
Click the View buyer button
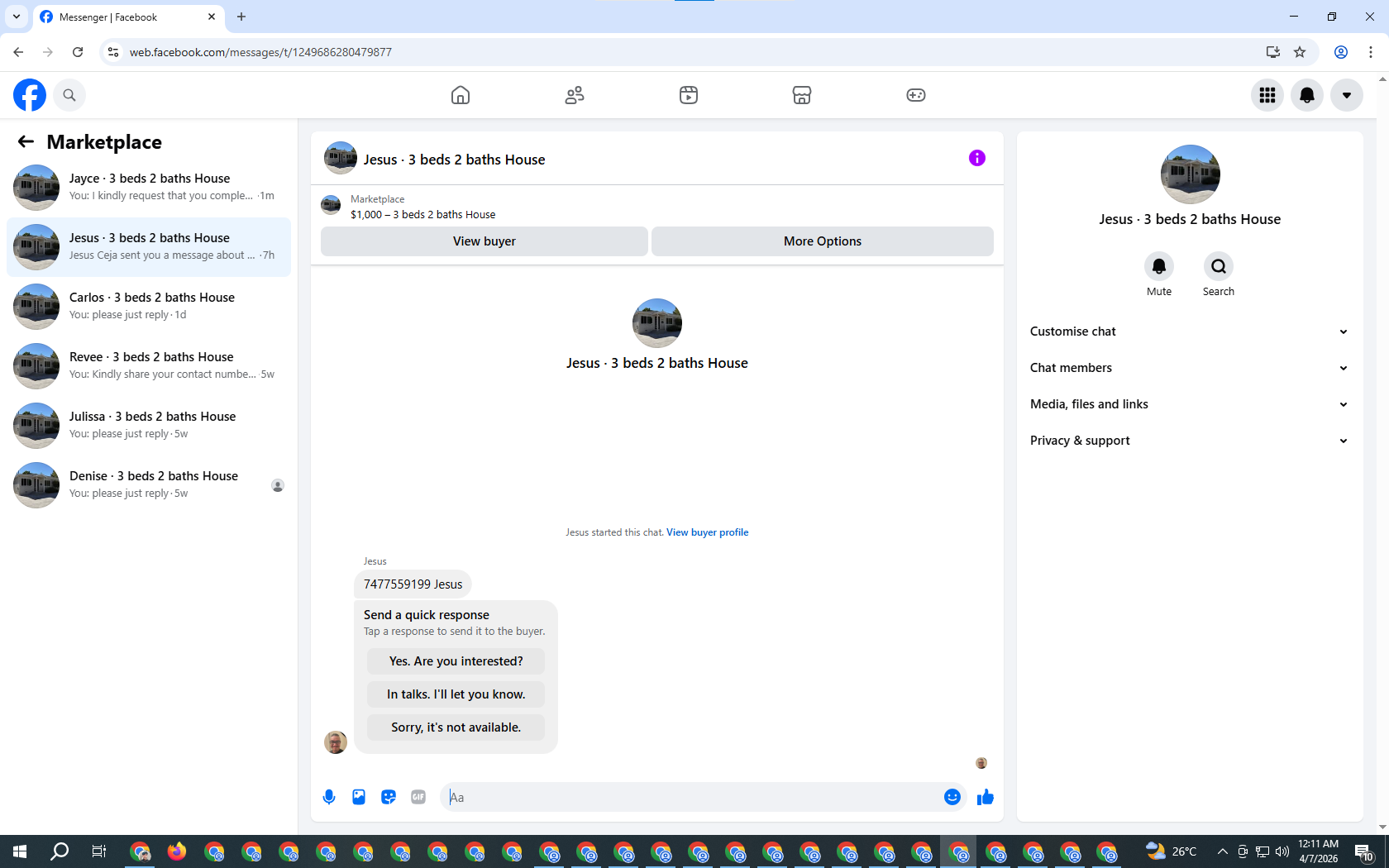[x=484, y=241]
